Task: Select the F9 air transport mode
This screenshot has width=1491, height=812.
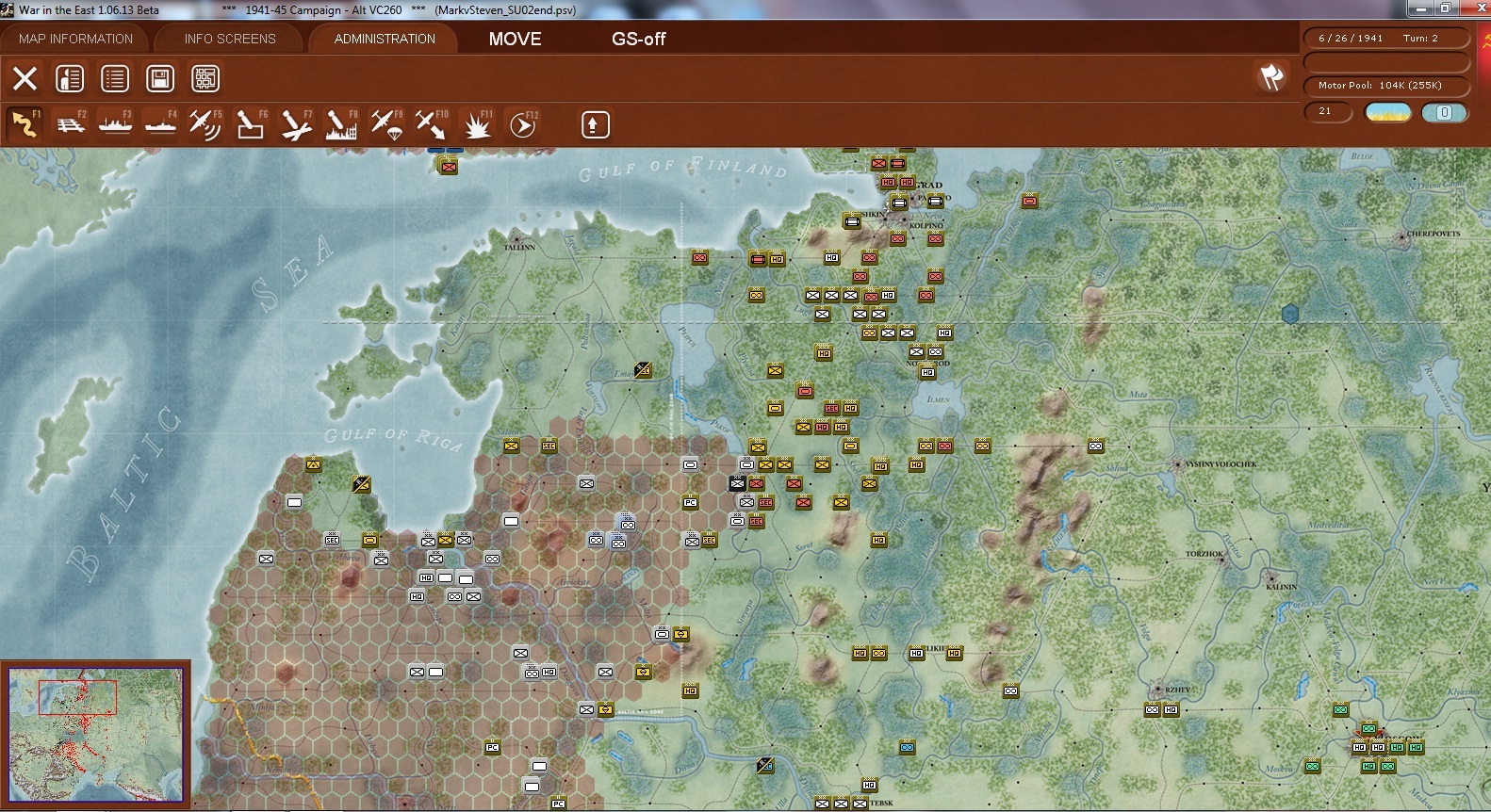Action: [386, 124]
